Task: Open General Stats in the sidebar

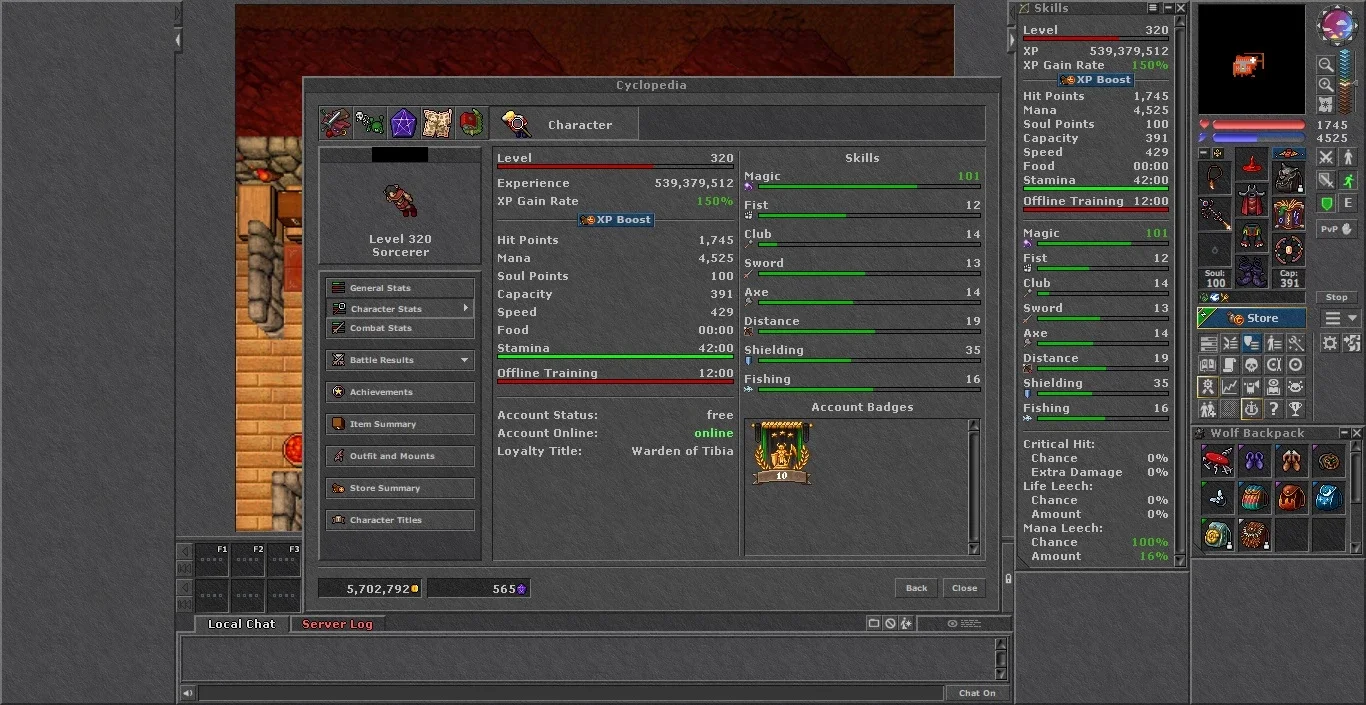Action: point(400,288)
